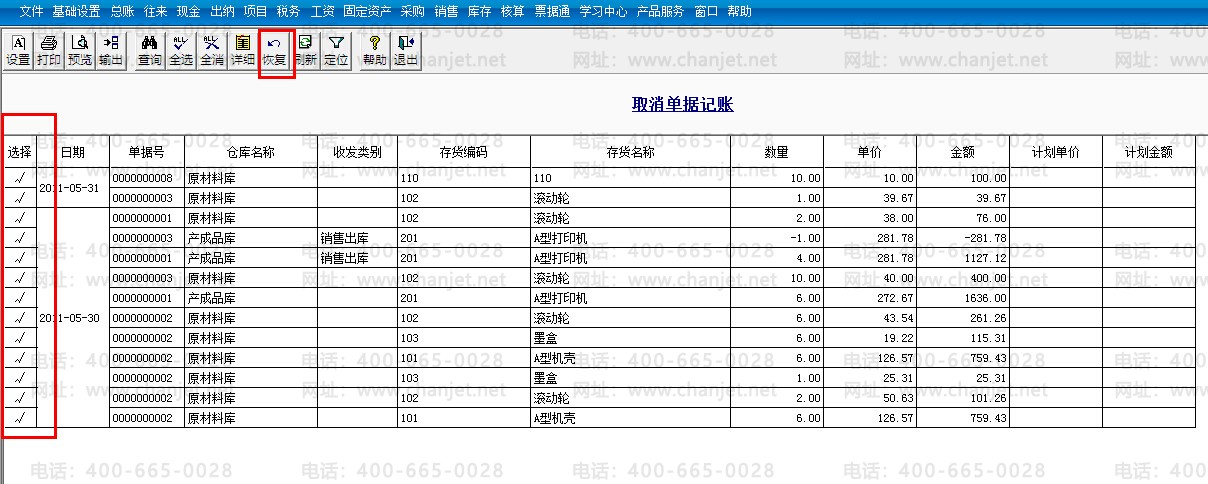Image resolution: width=1208 pixels, height=484 pixels.
Task: Click the 恢复 restore icon
Action: (275, 50)
